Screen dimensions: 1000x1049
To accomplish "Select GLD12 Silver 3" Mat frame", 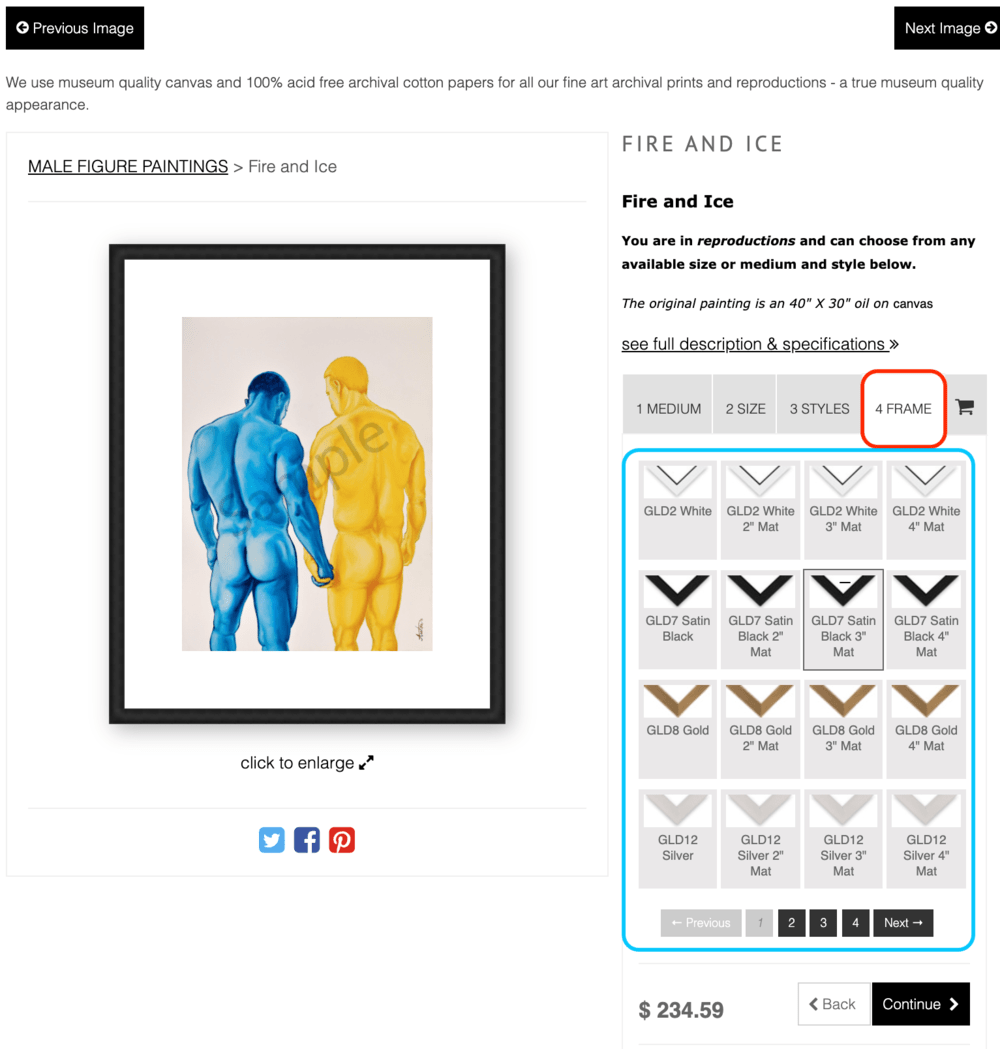I will [843, 839].
